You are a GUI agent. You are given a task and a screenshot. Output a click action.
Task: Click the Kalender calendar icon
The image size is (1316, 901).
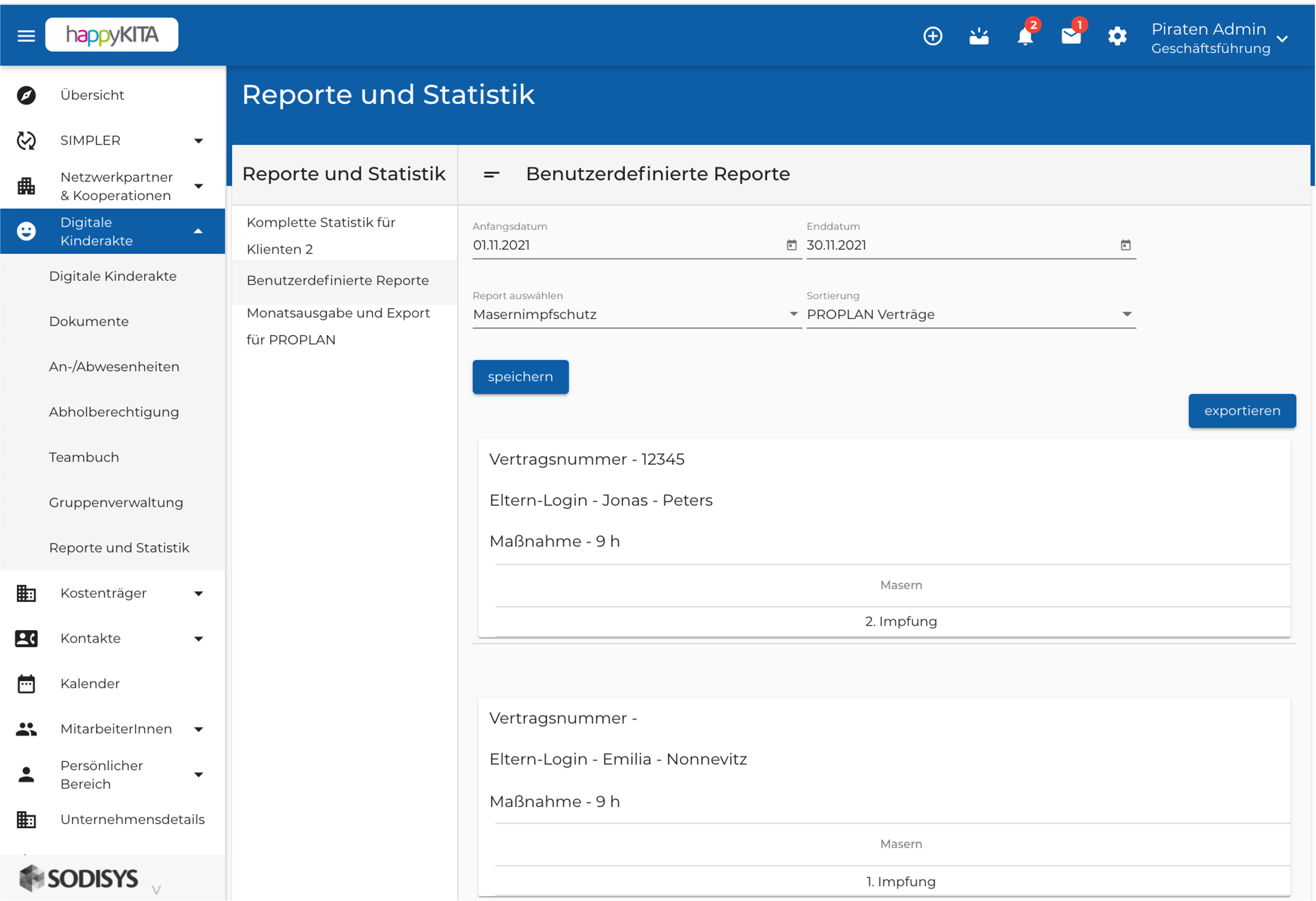coord(26,684)
